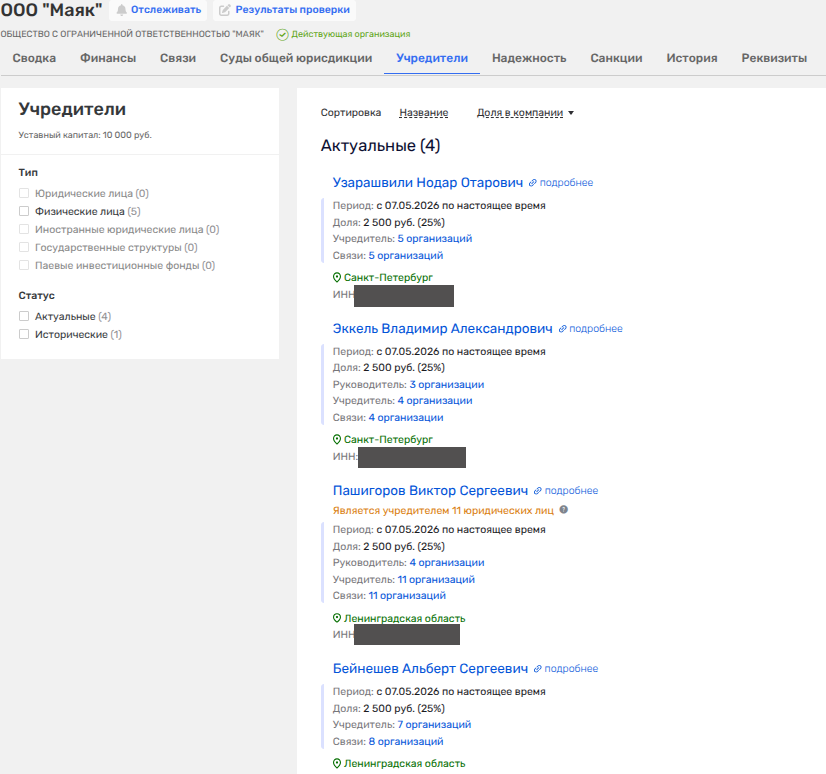Image resolution: width=826 pixels, height=774 pixels.
Task: Click the Действующая организация status label
Action: point(351,34)
